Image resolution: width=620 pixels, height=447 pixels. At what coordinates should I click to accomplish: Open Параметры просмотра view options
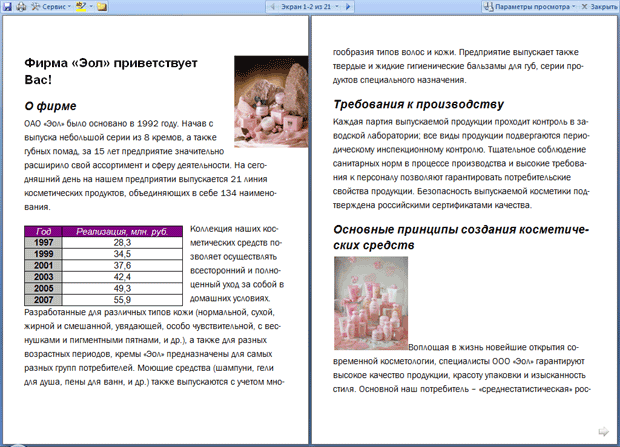(529, 6)
